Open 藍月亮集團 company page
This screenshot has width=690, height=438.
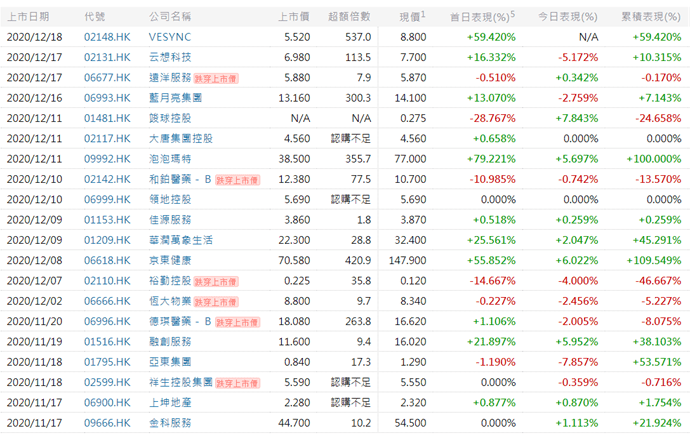pyautogui.click(x=175, y=98)
